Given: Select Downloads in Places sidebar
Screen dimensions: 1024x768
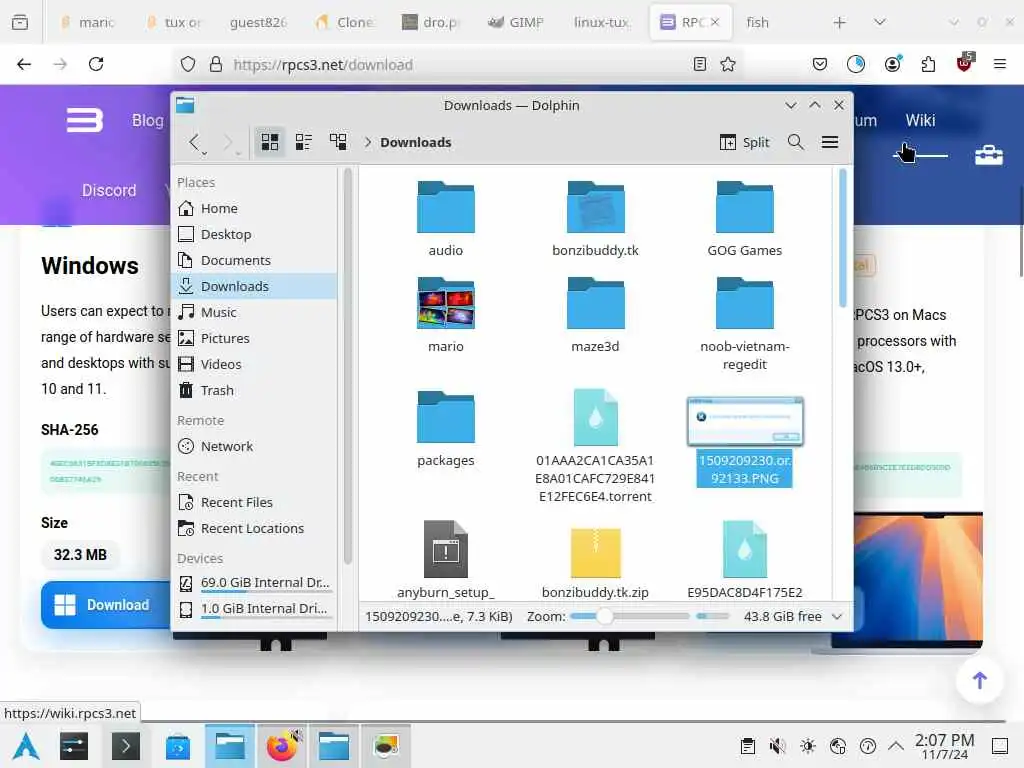Looking at the screenshot, I should click(255, 286).
